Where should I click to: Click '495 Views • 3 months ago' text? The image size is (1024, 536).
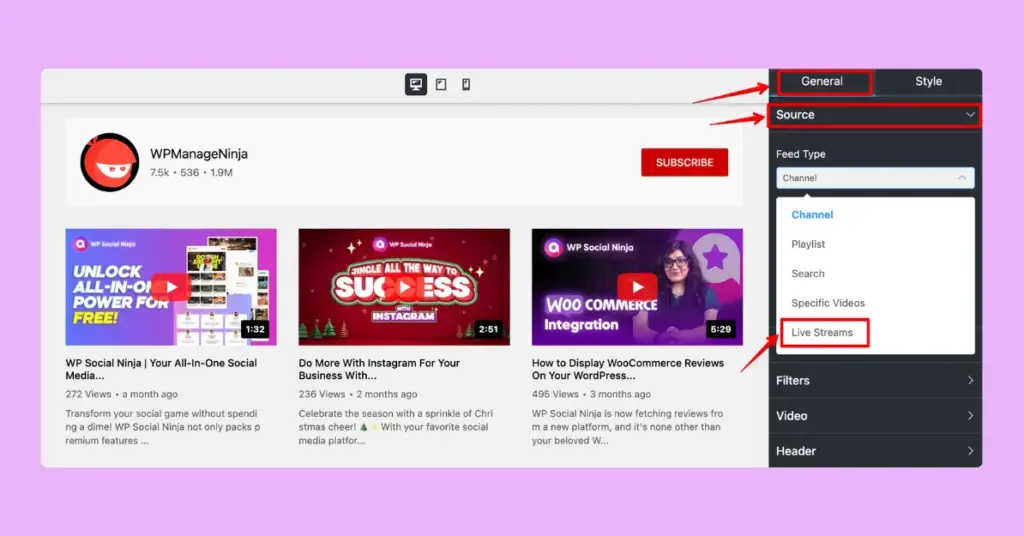(591, 394)
